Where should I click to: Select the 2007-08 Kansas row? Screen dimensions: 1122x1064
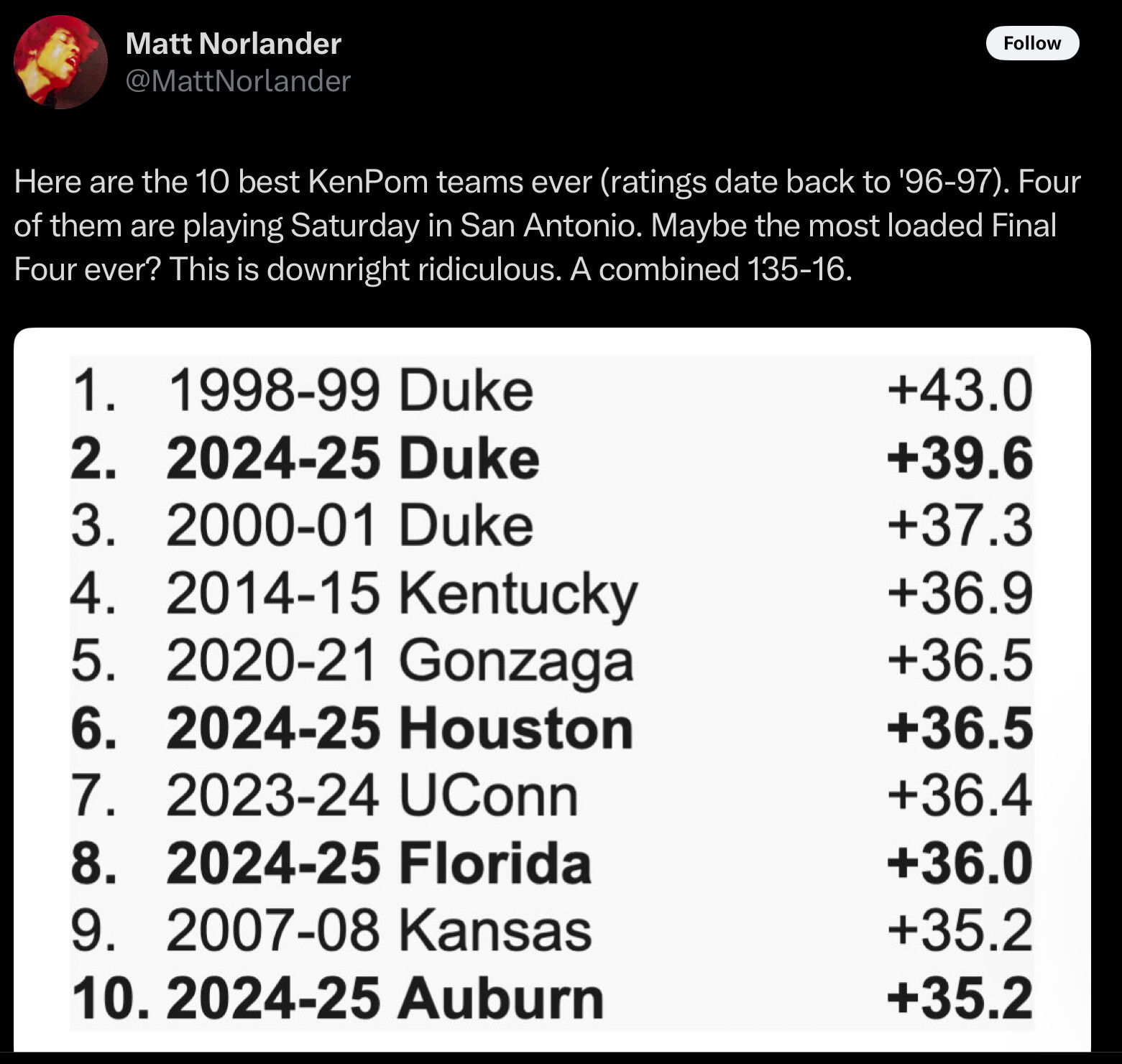(x=379, y=930)
